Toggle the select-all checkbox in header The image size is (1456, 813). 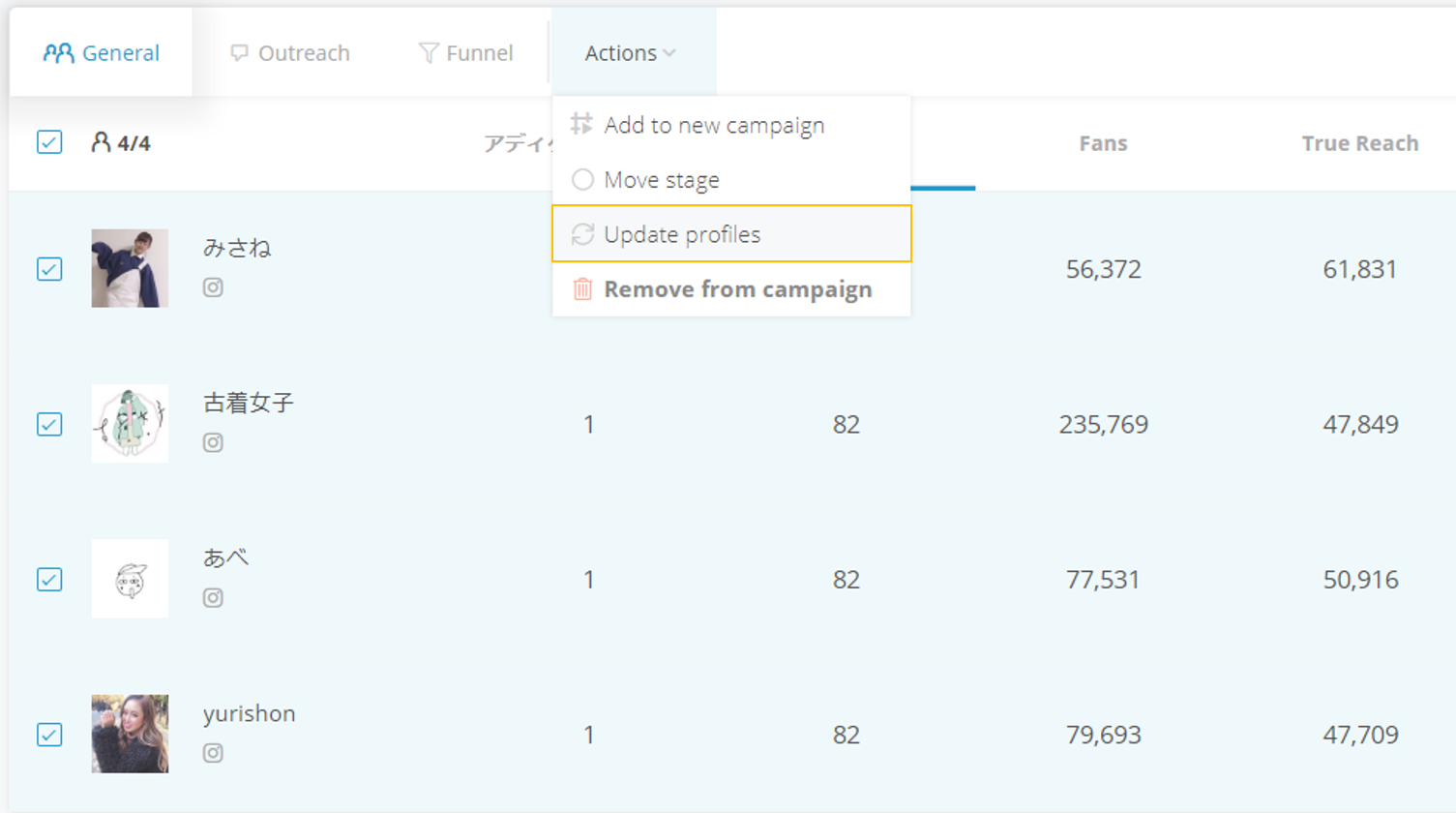pyautogui.click(x=49, y=142)
